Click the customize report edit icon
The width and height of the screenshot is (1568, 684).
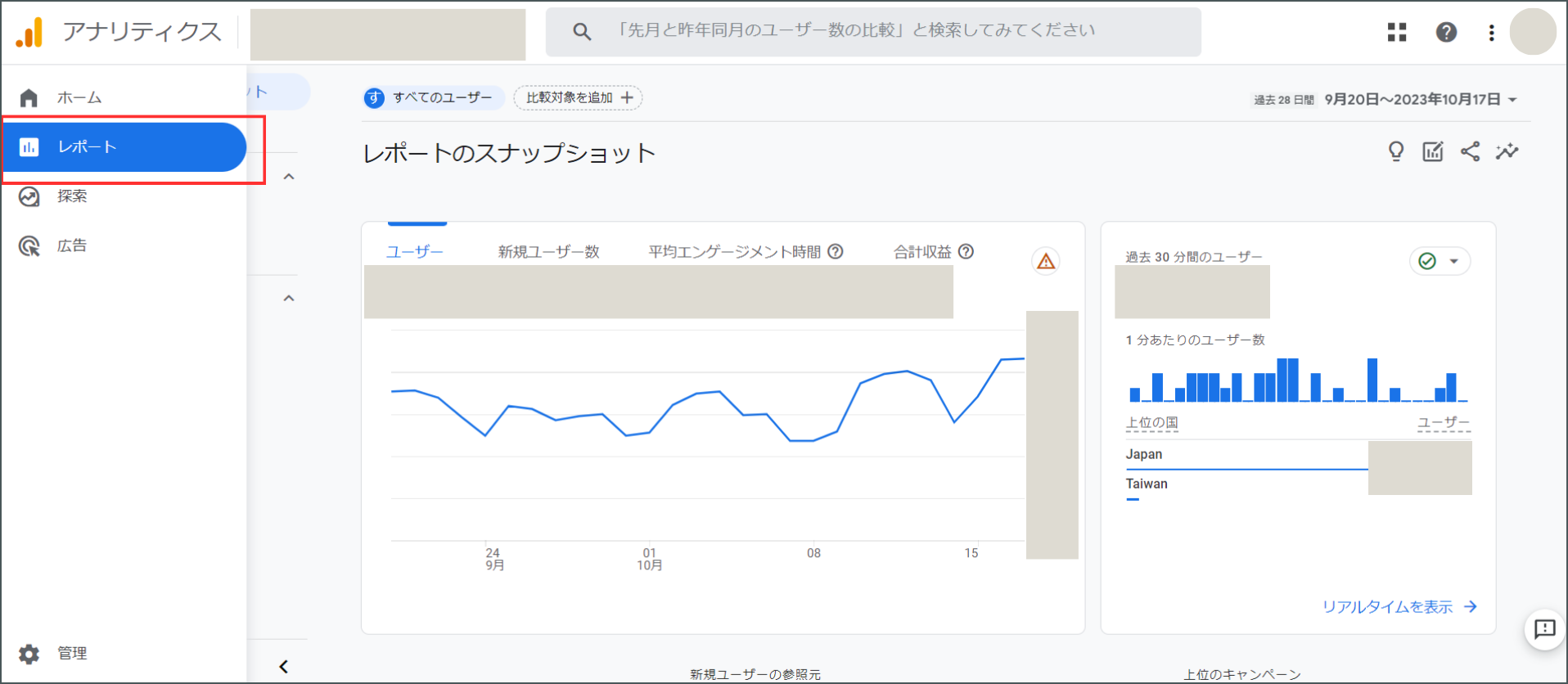coord(1433,151)
